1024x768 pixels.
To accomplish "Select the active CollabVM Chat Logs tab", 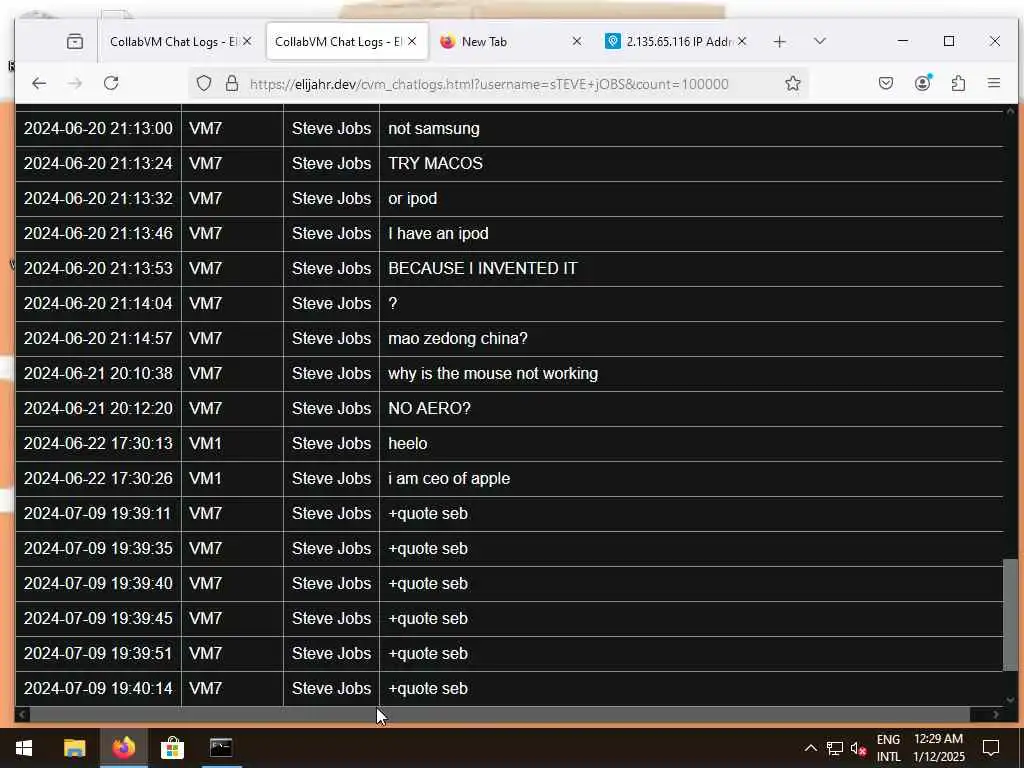I will point(338,42).
